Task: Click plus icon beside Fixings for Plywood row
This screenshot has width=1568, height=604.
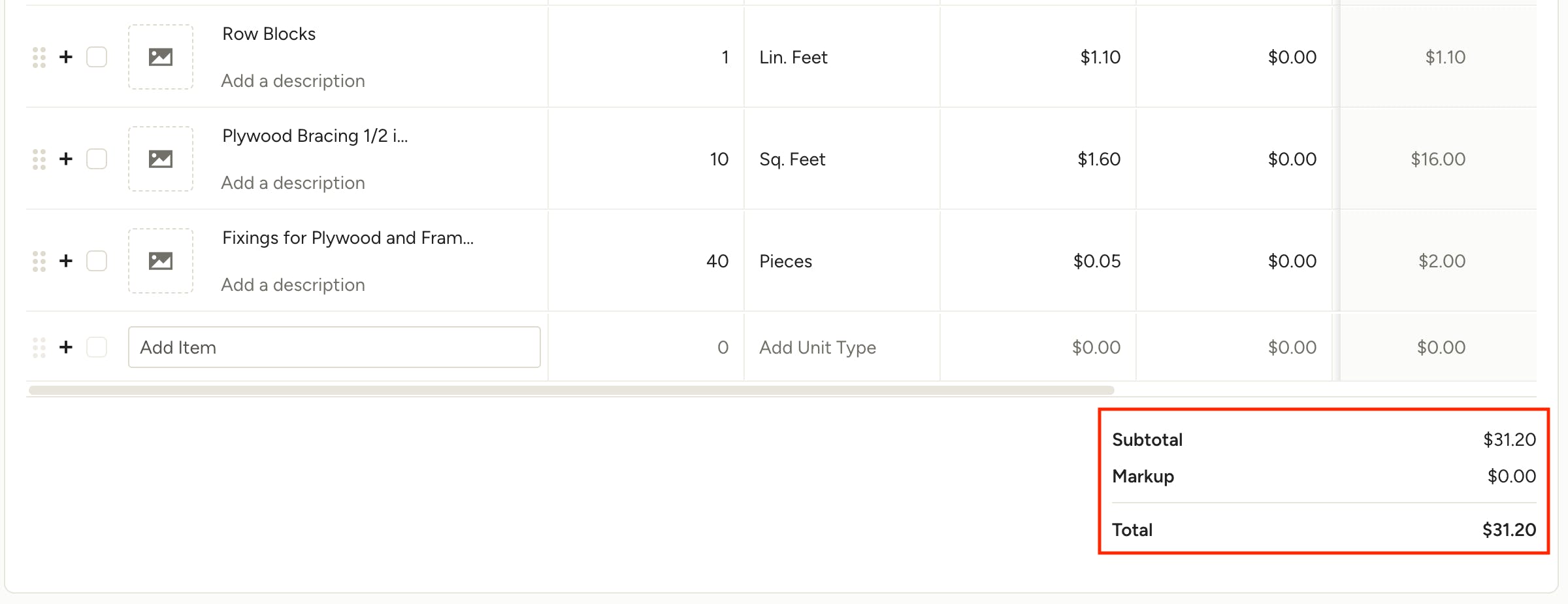Action: (66, 261)
